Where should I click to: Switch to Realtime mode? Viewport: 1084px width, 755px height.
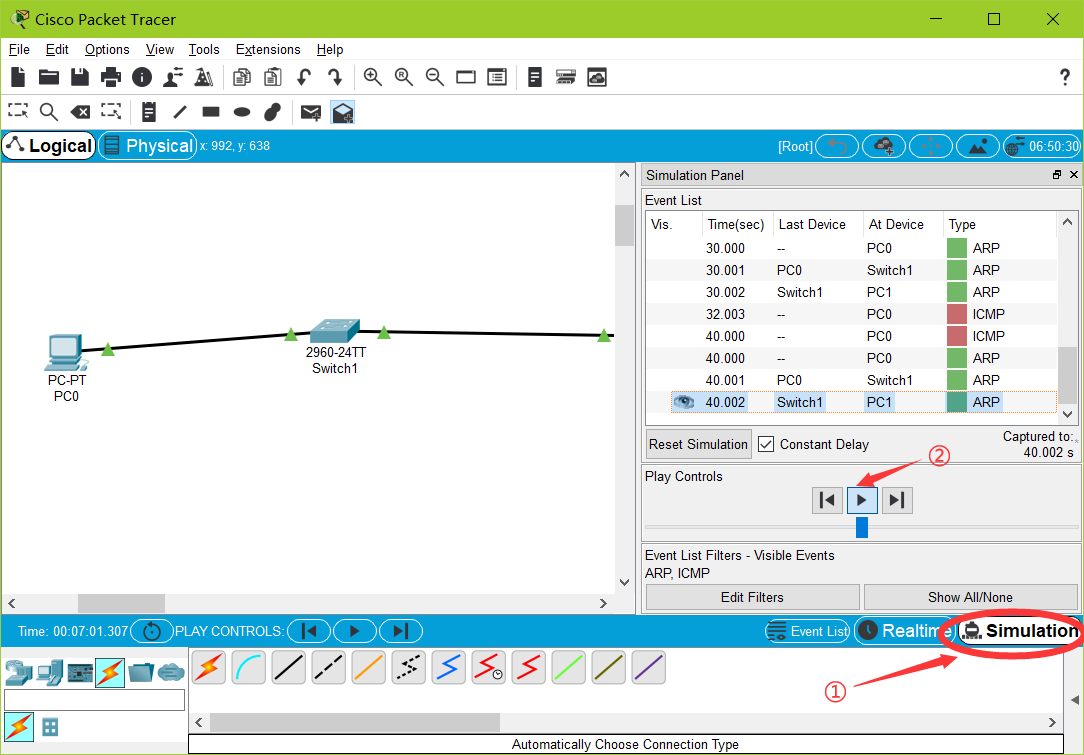[905, 631]
